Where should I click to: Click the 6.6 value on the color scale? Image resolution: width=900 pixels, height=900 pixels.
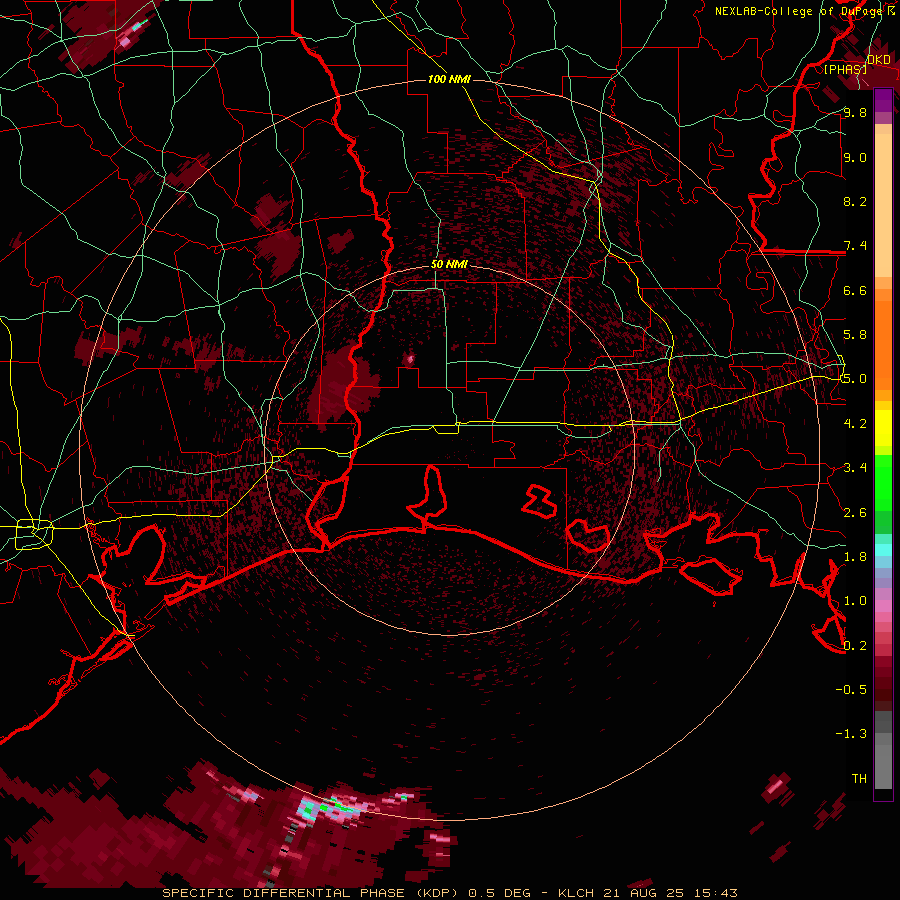pos(855,290)
